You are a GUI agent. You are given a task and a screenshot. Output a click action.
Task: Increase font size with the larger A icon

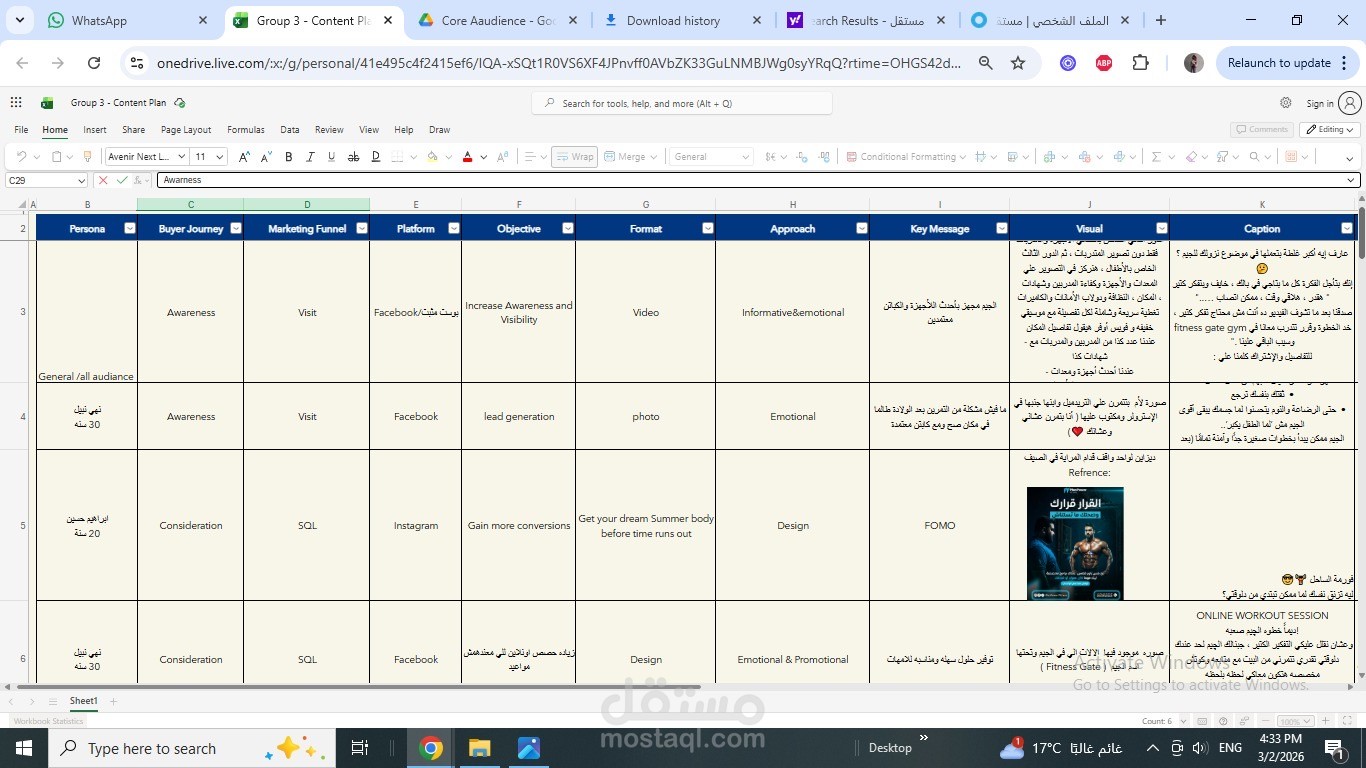pyautogui.click(x=244, y=156)
